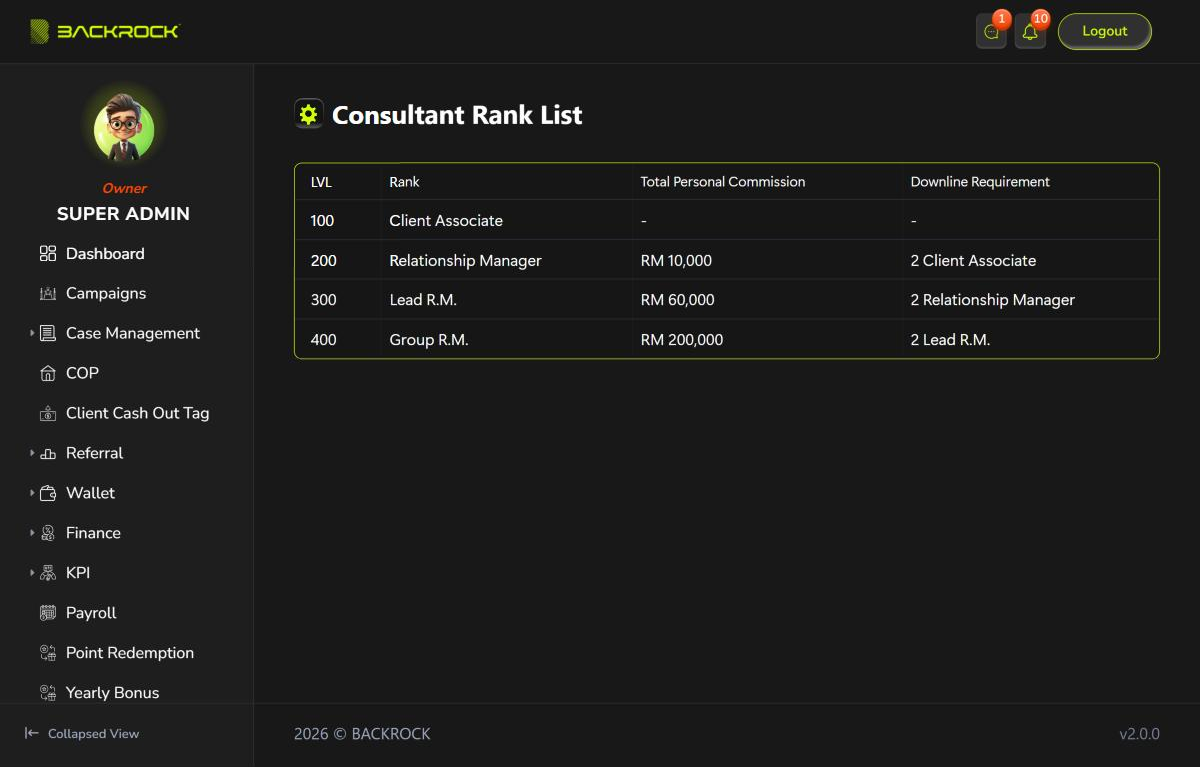Click the Campaigns sidebar icon
Screen dimensions: 1200x767
[x=48, y=294]
